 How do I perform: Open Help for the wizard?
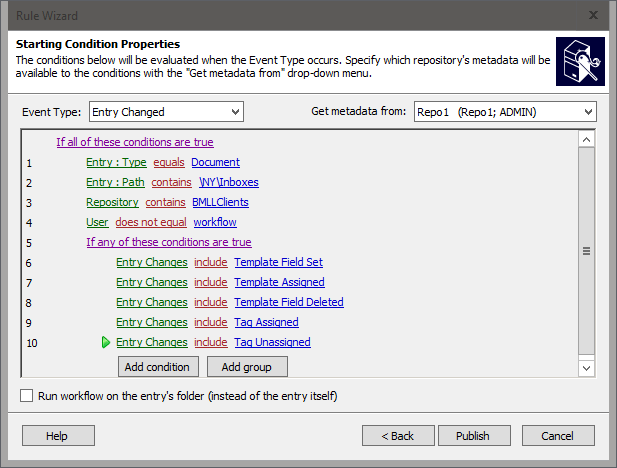pyautogui.click(x=58, y=436)
